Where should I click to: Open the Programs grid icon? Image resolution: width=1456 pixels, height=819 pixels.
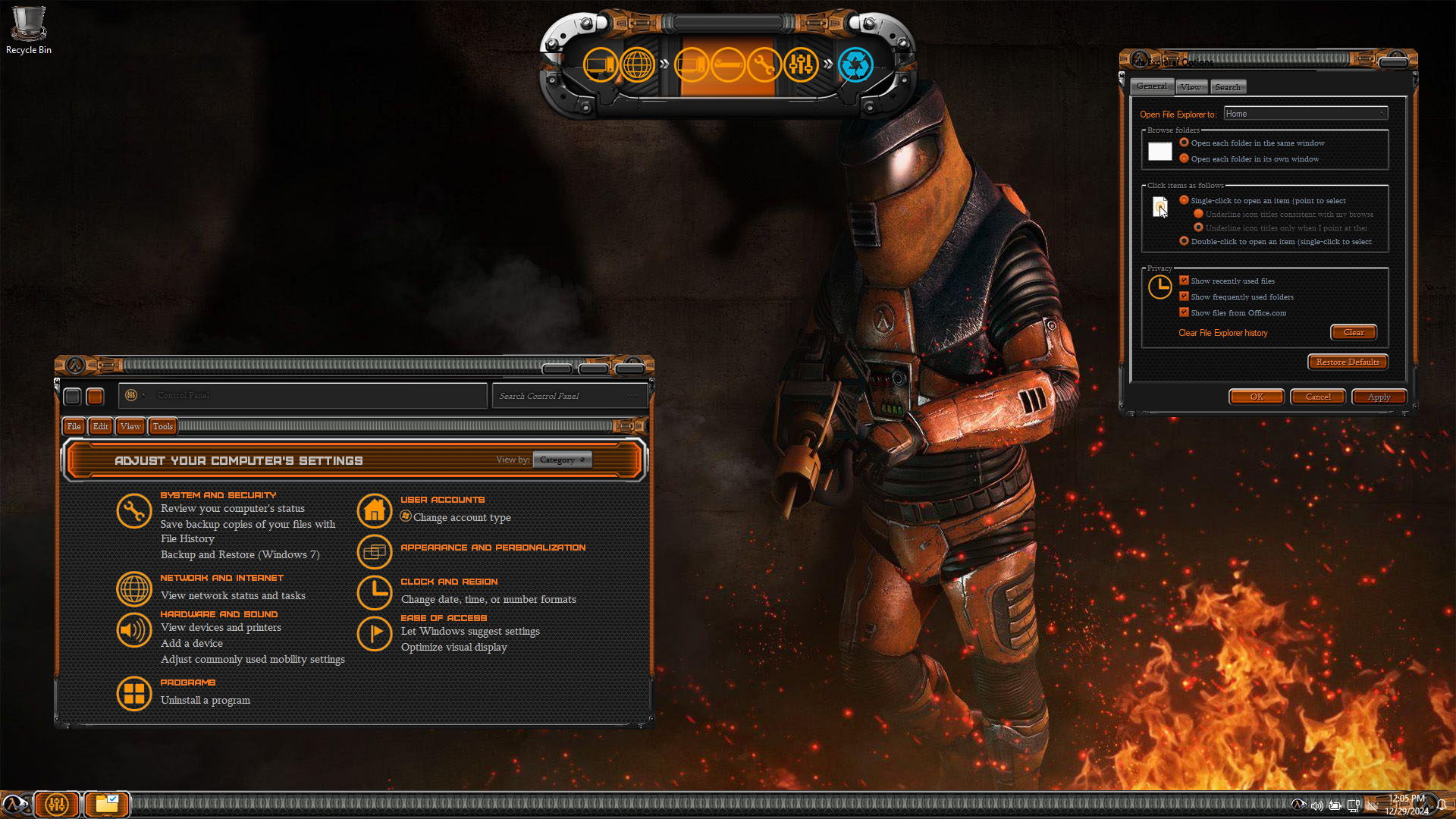pyautogui.click(x=133, y=693)
